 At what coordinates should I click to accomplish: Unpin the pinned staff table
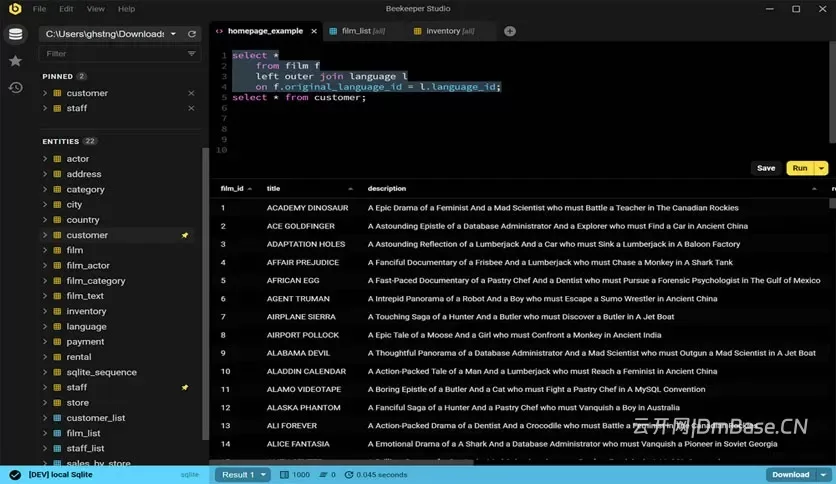(x=191, y=108)
